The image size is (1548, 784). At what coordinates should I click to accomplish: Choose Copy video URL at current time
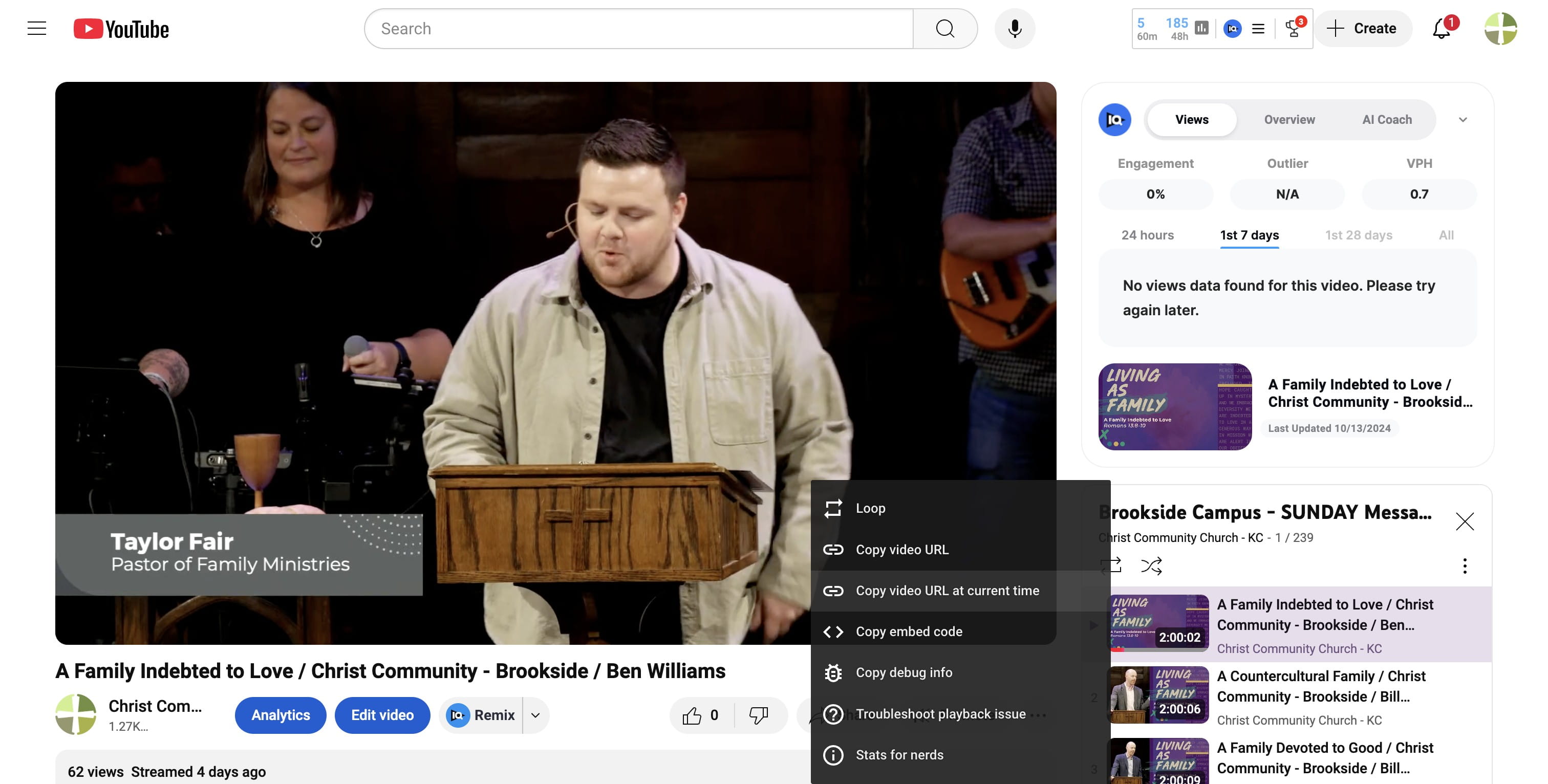[x=960, y=591]
